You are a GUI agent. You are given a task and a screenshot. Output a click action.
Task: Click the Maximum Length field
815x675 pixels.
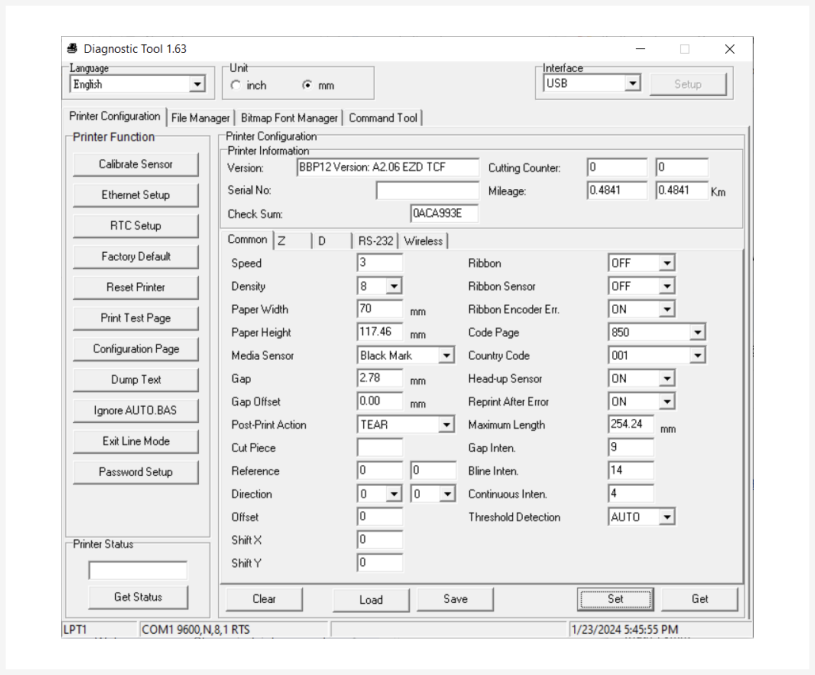click(631, 425)
